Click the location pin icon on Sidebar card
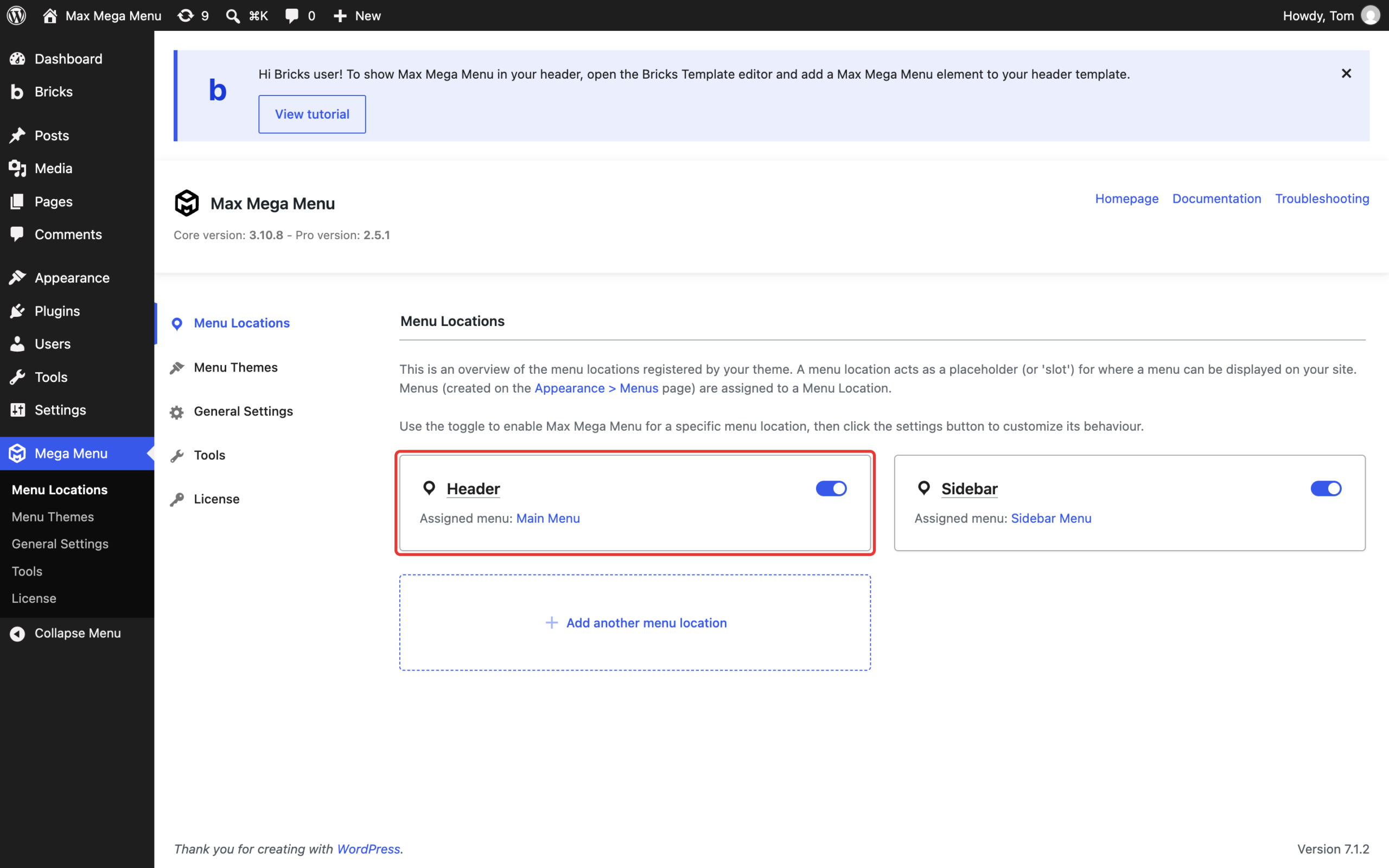Viewport: 1389px width, 868px height. click(923, 488)
